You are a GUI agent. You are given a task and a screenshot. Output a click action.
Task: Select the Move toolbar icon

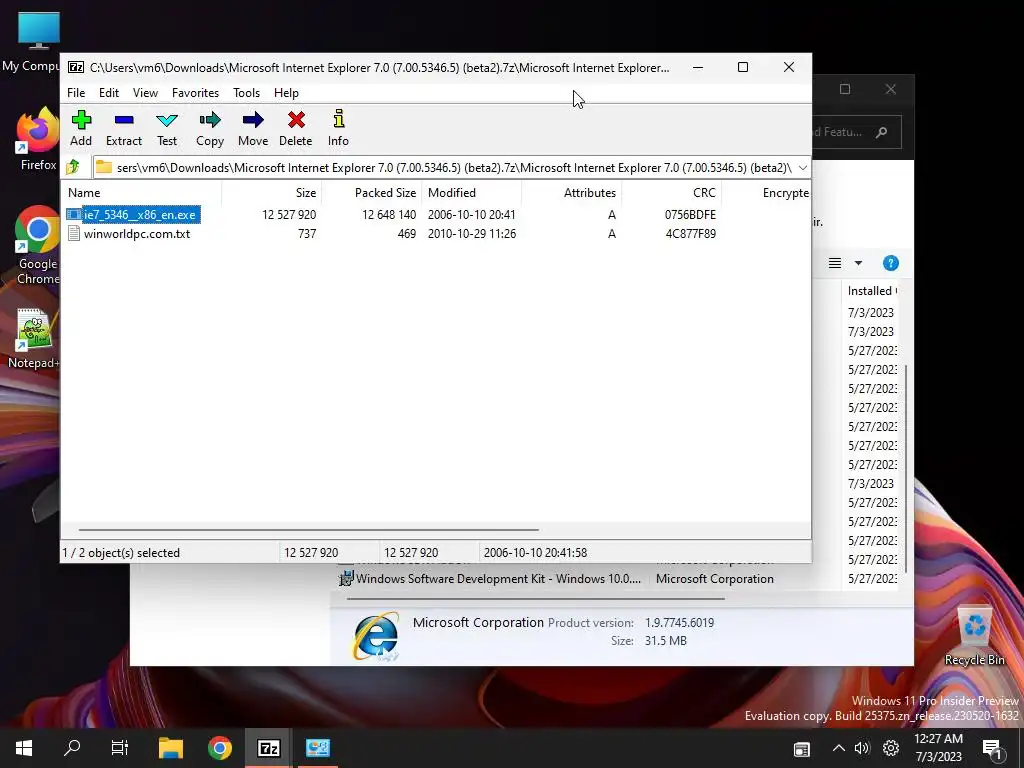coord(253,128)
